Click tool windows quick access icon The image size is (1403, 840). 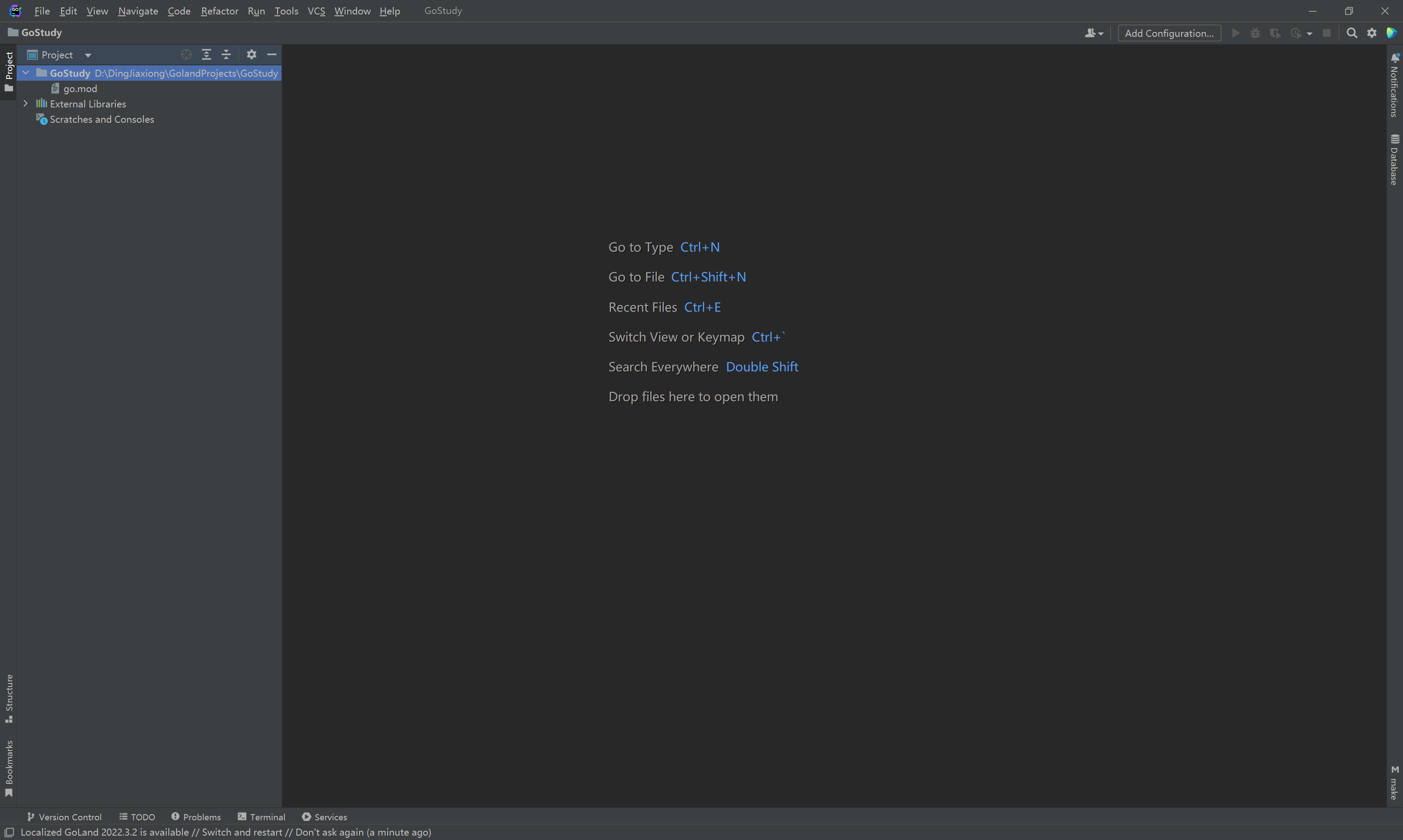tap(9, 832)
